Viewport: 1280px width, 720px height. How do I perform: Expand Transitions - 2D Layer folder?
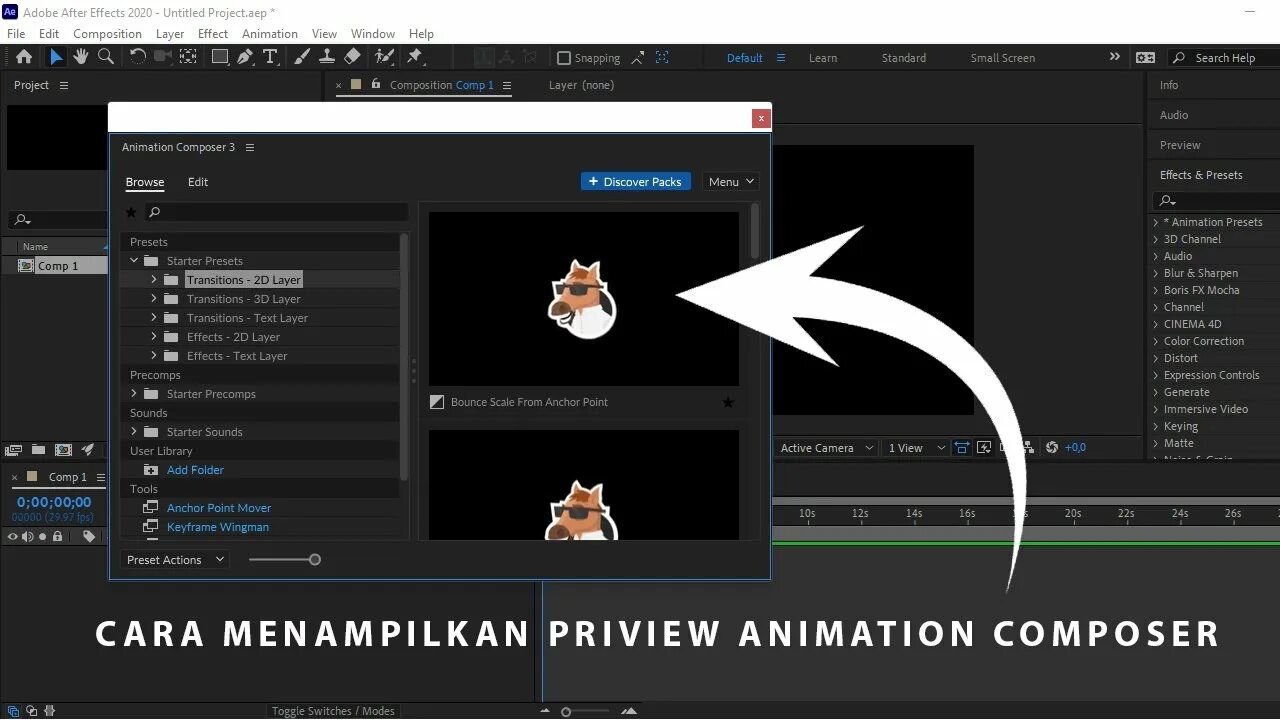(x=153, y=280)
